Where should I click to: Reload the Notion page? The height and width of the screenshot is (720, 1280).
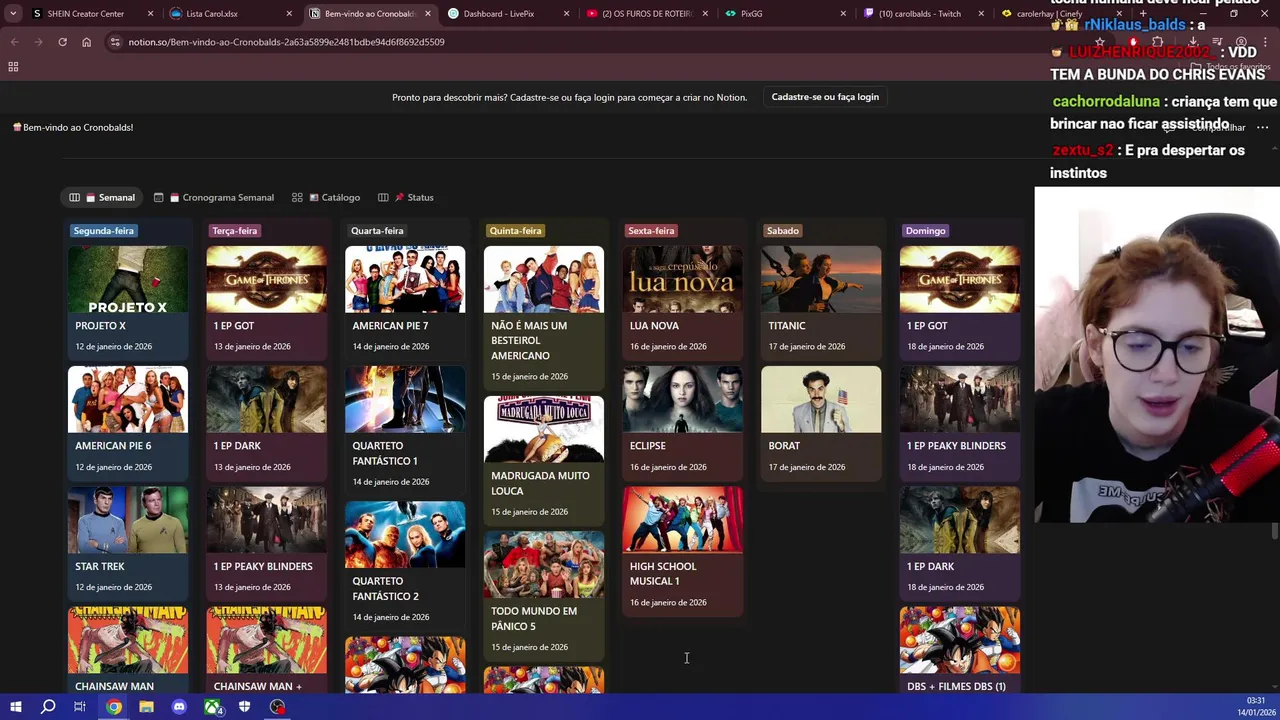(62, 42)
